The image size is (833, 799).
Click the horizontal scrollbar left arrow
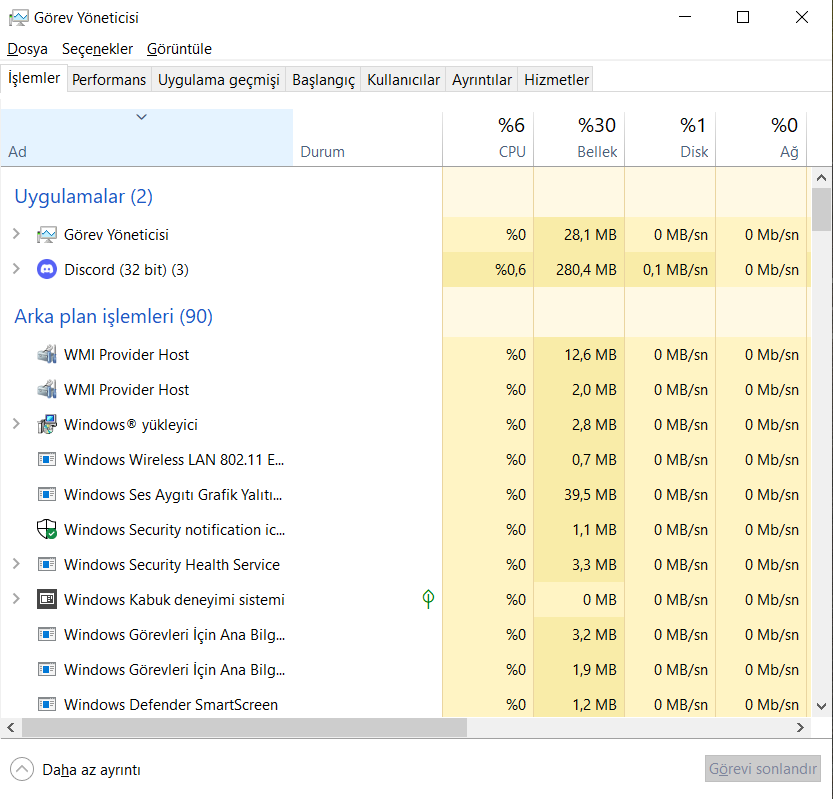11,727
